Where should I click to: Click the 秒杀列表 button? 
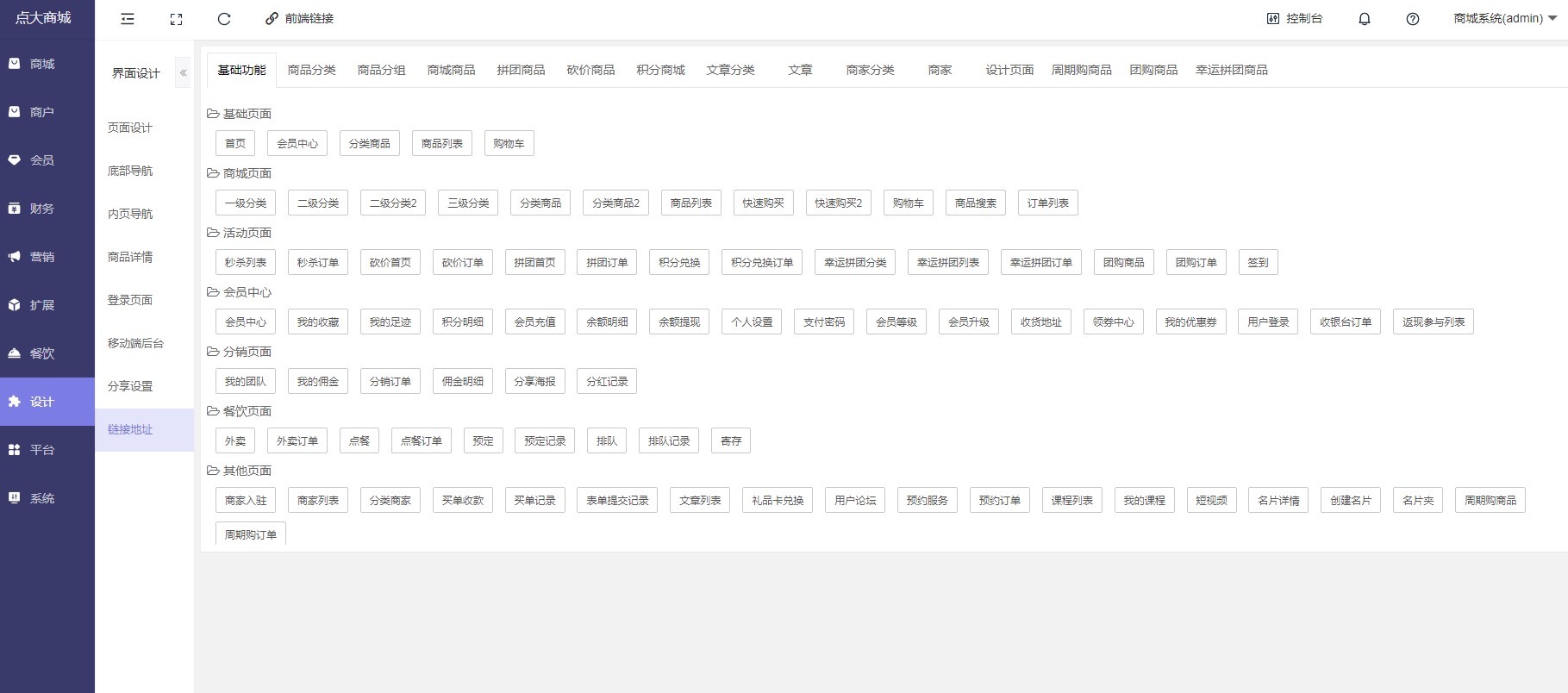click(246, 262)
